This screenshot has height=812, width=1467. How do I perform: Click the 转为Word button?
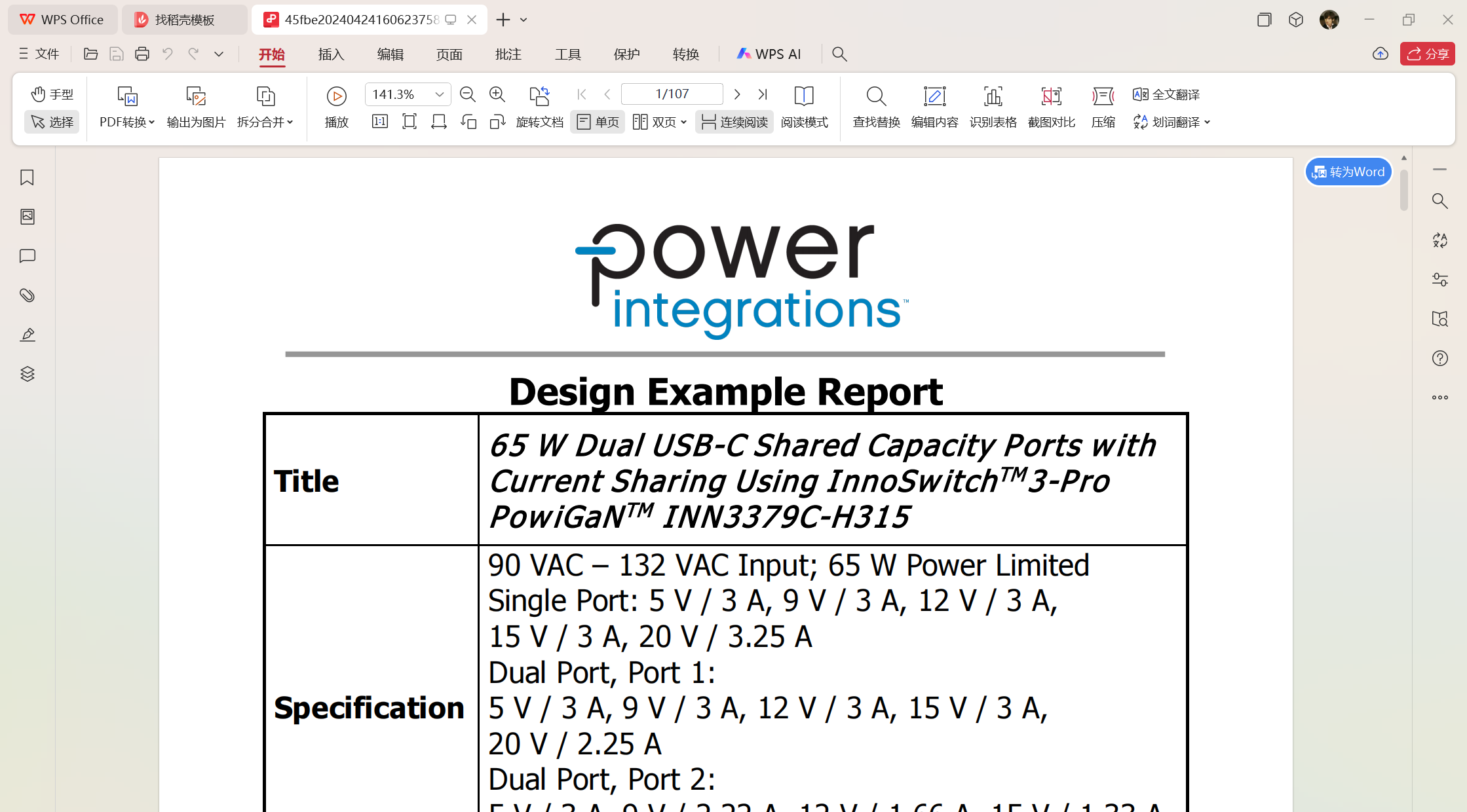click(x=1348, y=172)
